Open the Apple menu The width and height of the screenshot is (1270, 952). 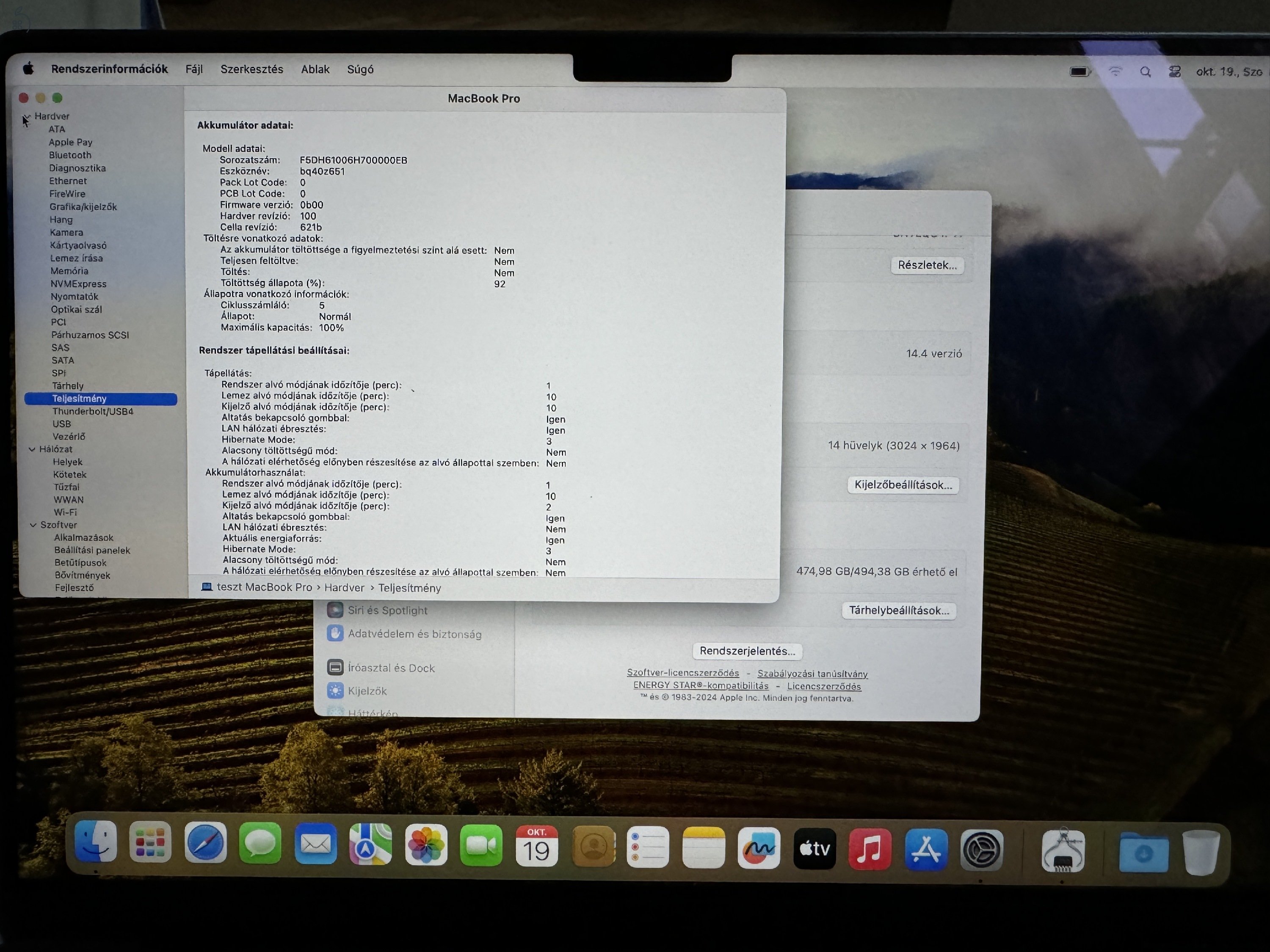click(29, 69)
